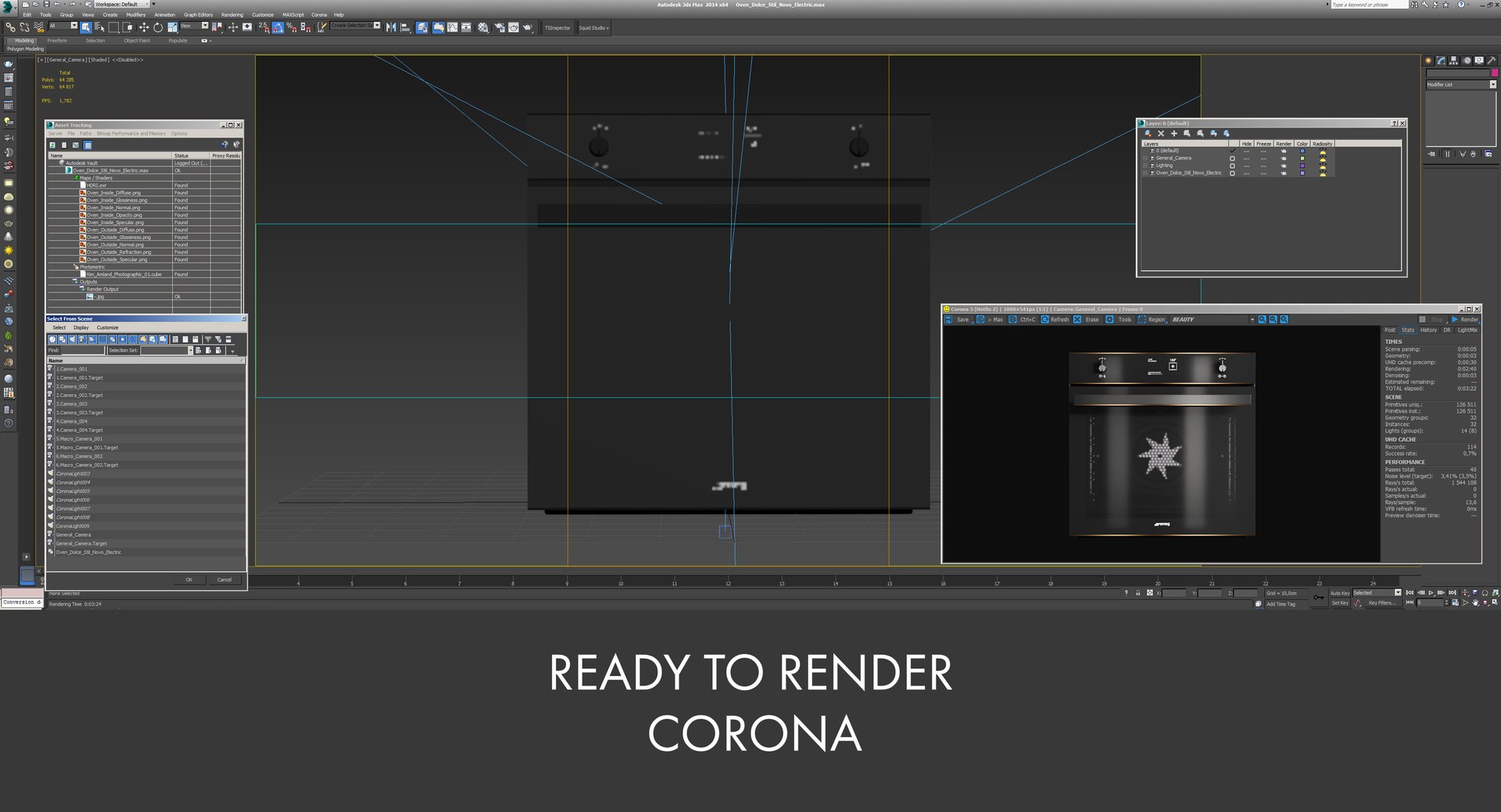1501x812 pixels.
Task: Click Select and Link chain icon
Action: (10, 27)
